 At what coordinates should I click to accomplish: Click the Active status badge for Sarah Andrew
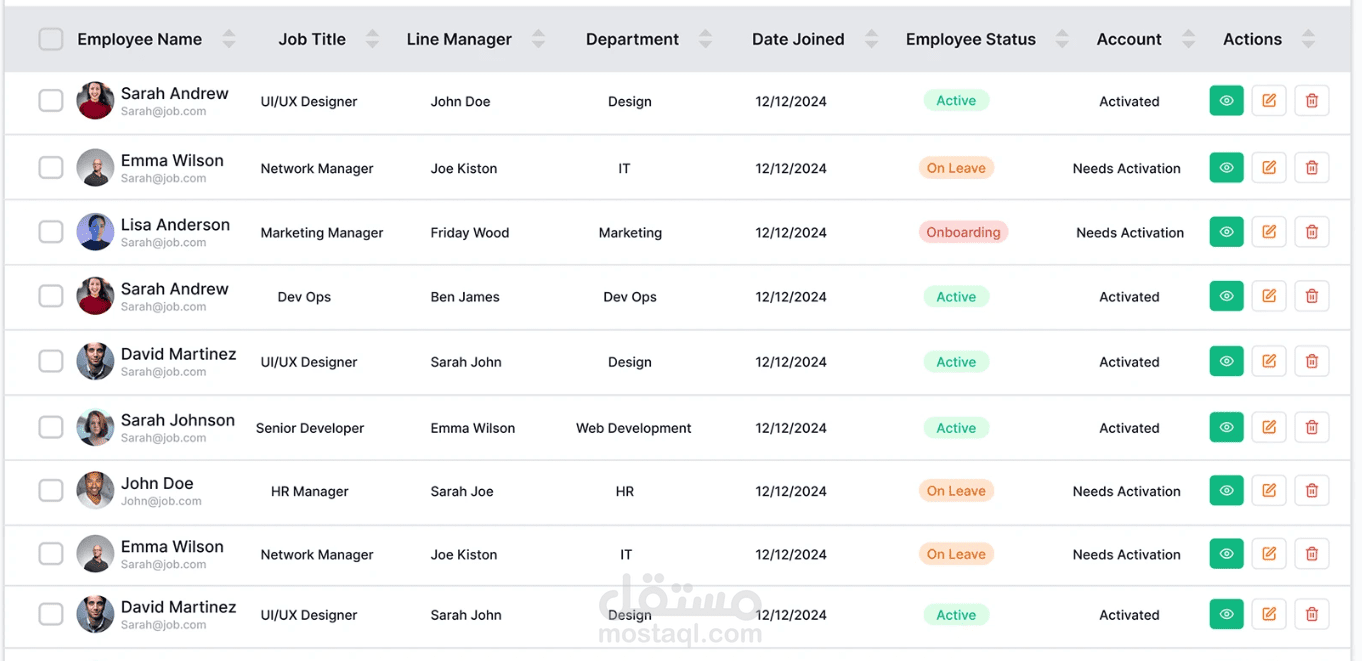[956, 100]
